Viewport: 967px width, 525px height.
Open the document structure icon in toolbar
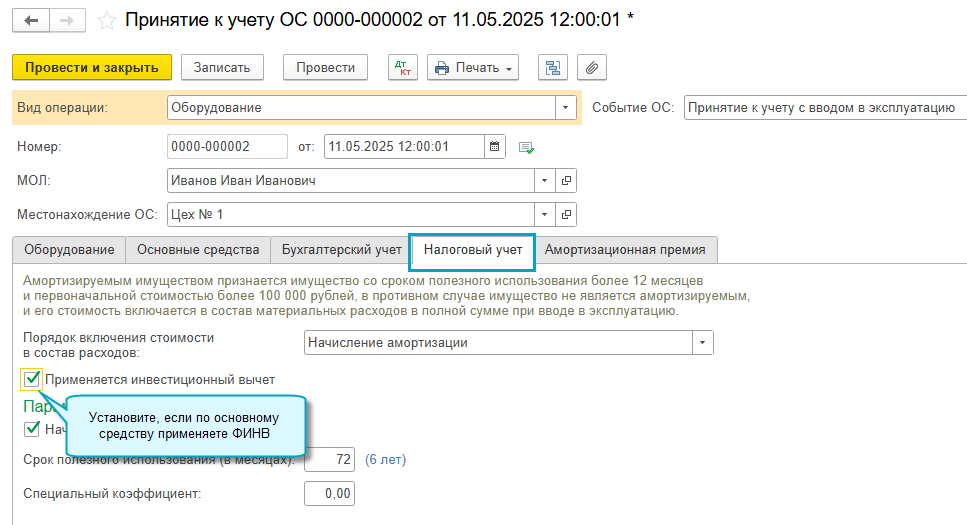(552, 67)
